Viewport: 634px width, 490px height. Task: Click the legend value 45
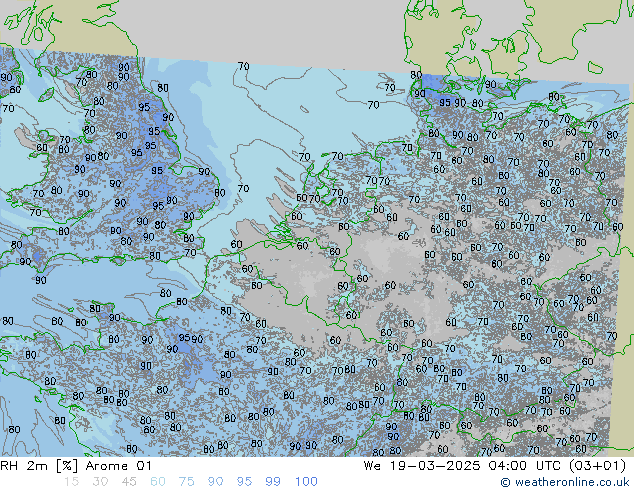point(129,482)
